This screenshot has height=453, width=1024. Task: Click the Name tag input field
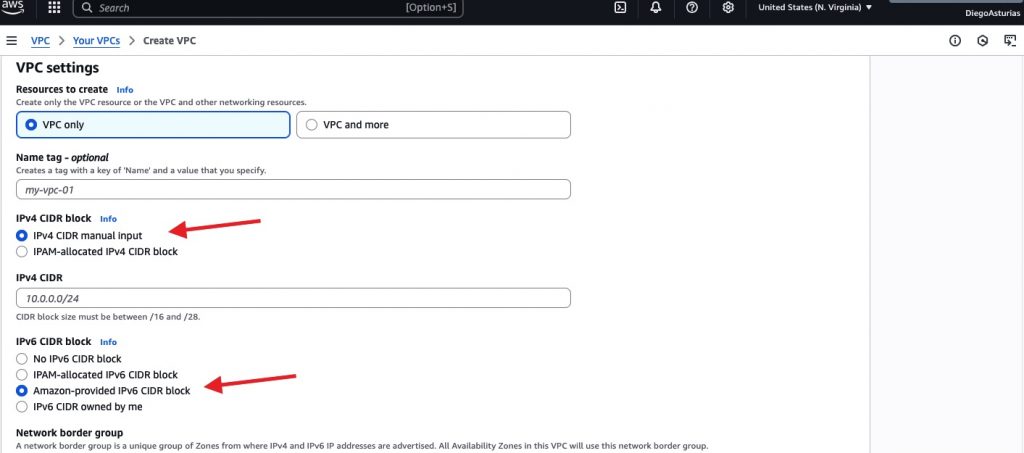click(293, 189)
